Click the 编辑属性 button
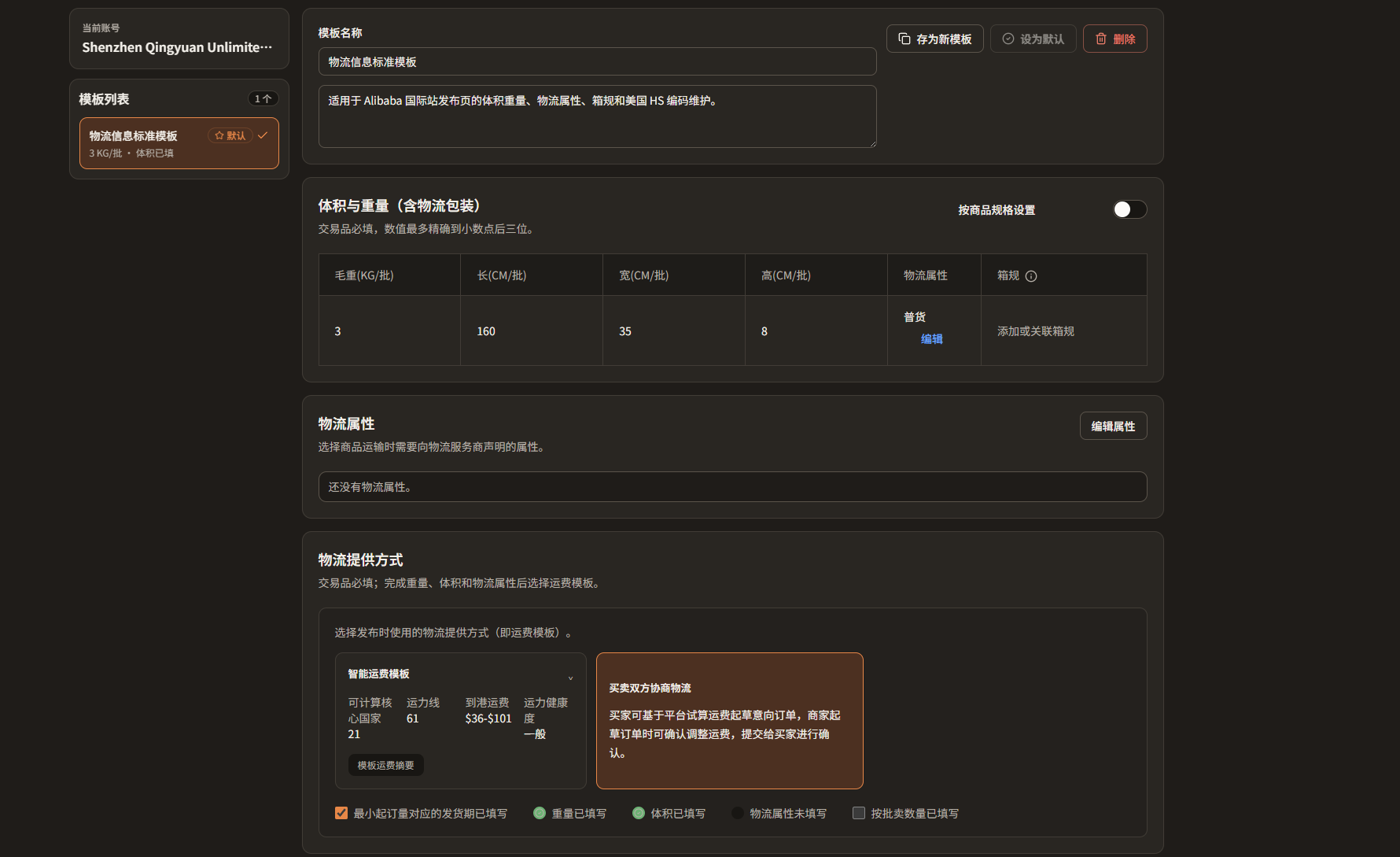The image size is (1400, 857). click(x=1113, y=426)
